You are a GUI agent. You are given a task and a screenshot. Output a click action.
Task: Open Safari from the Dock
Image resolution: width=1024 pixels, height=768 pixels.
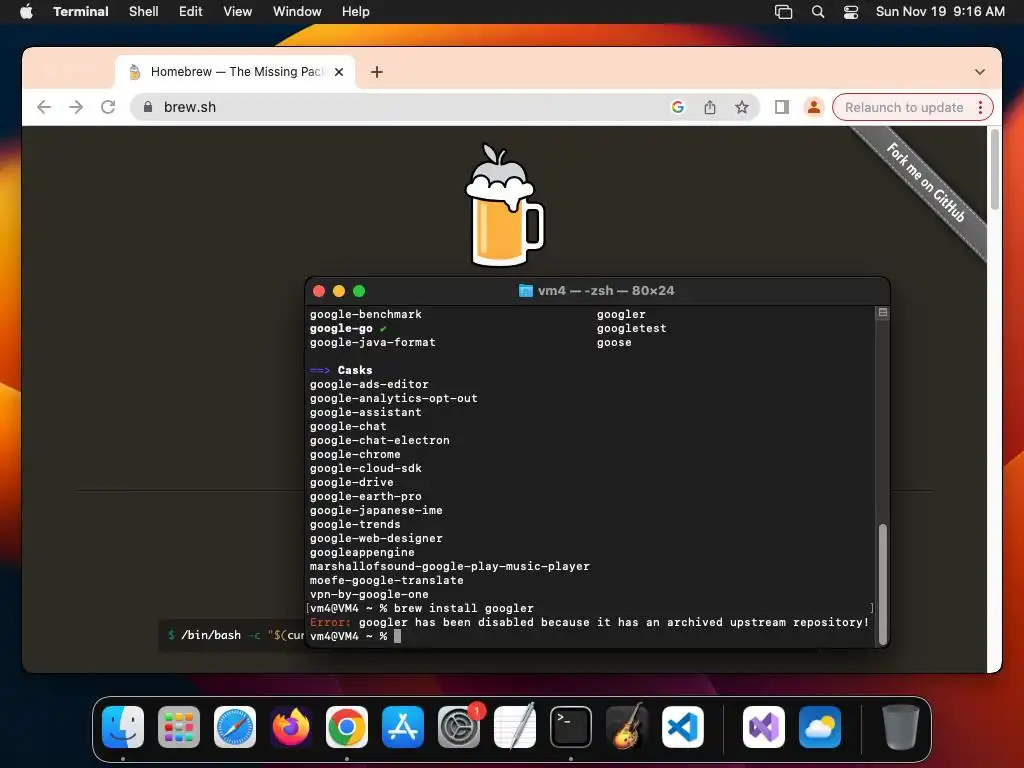(234, 726)
